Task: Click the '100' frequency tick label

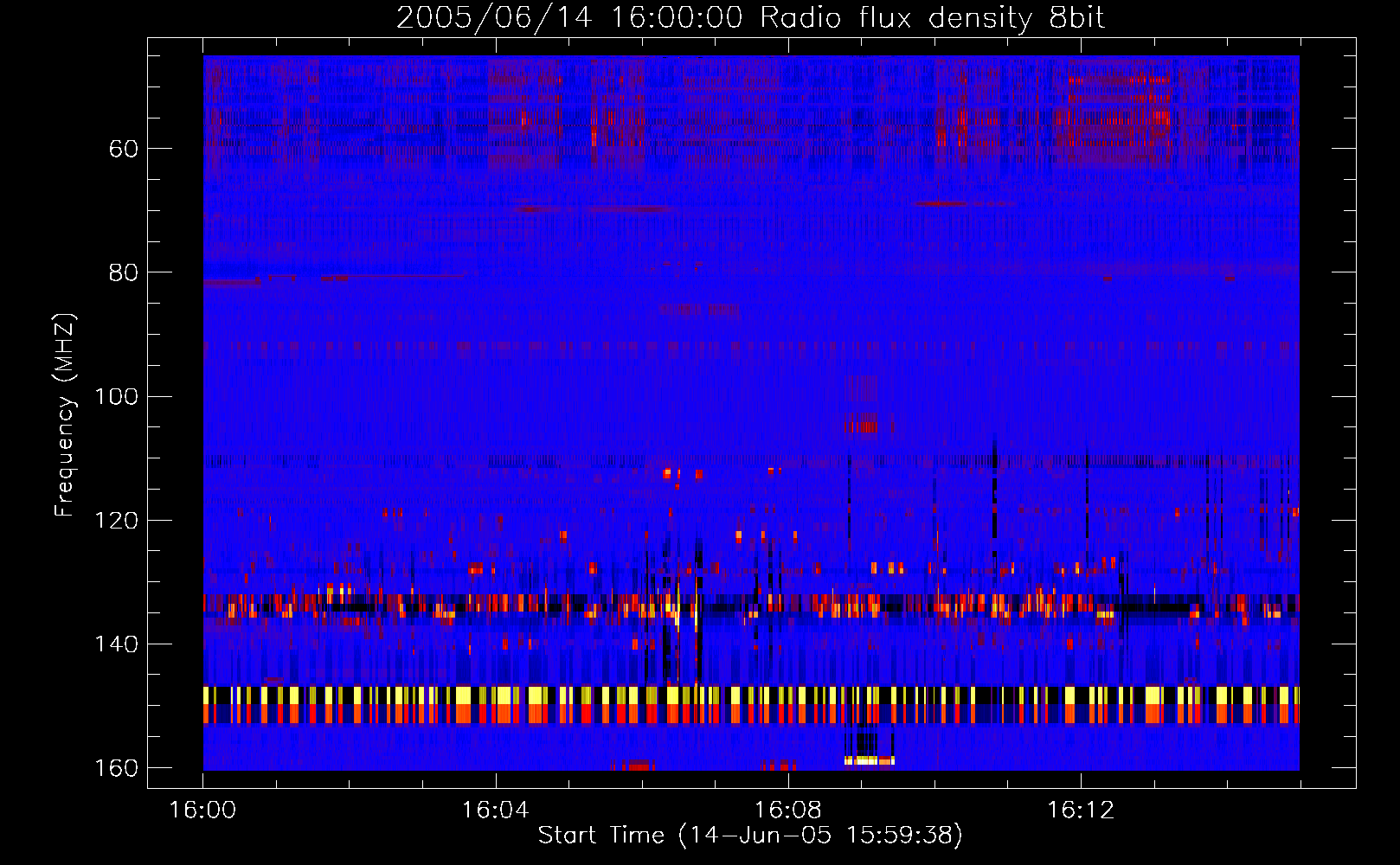Action: click(x=116, y=396)
